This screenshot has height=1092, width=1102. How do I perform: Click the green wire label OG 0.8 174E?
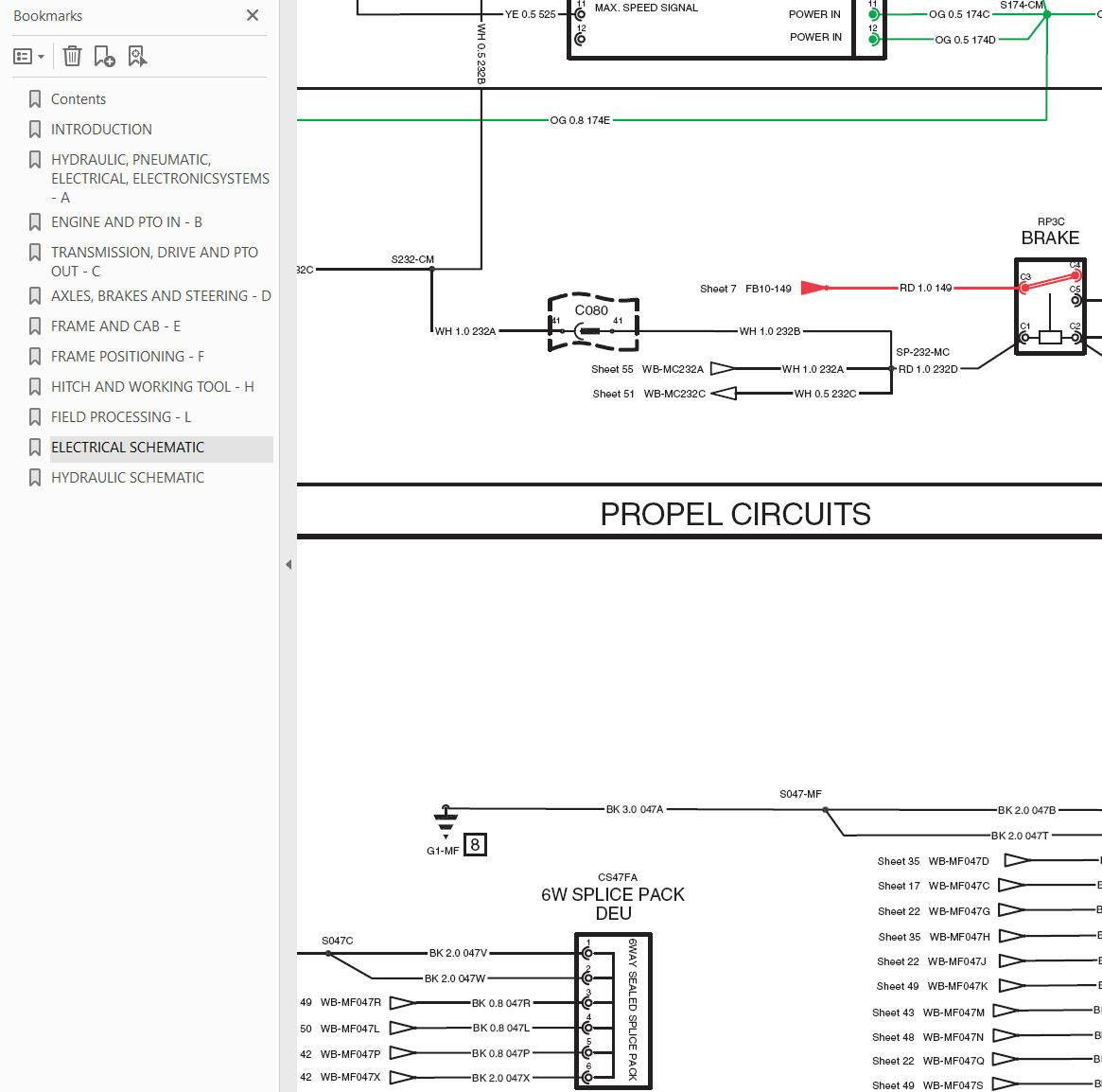point(580,120)
